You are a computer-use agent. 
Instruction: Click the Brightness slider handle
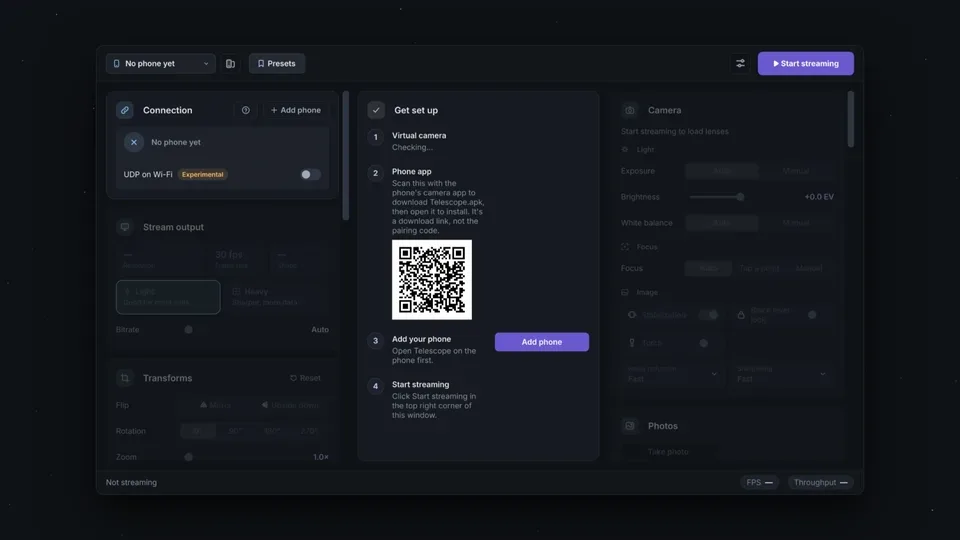pyautogui.click(x=740, y=197)
